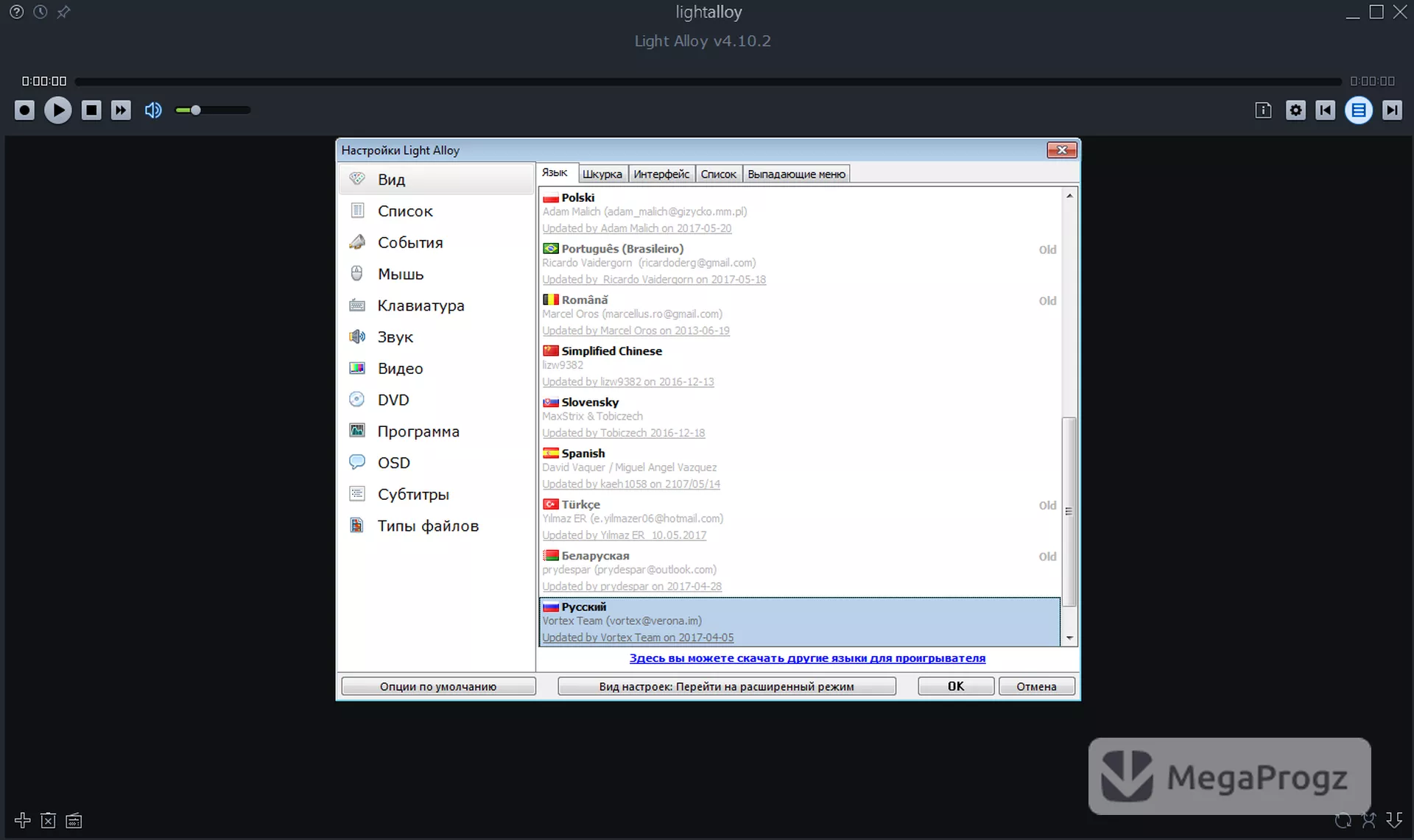1414x840 pixels.
Task: Open the Программа settings category
Action: coord(437,431)
